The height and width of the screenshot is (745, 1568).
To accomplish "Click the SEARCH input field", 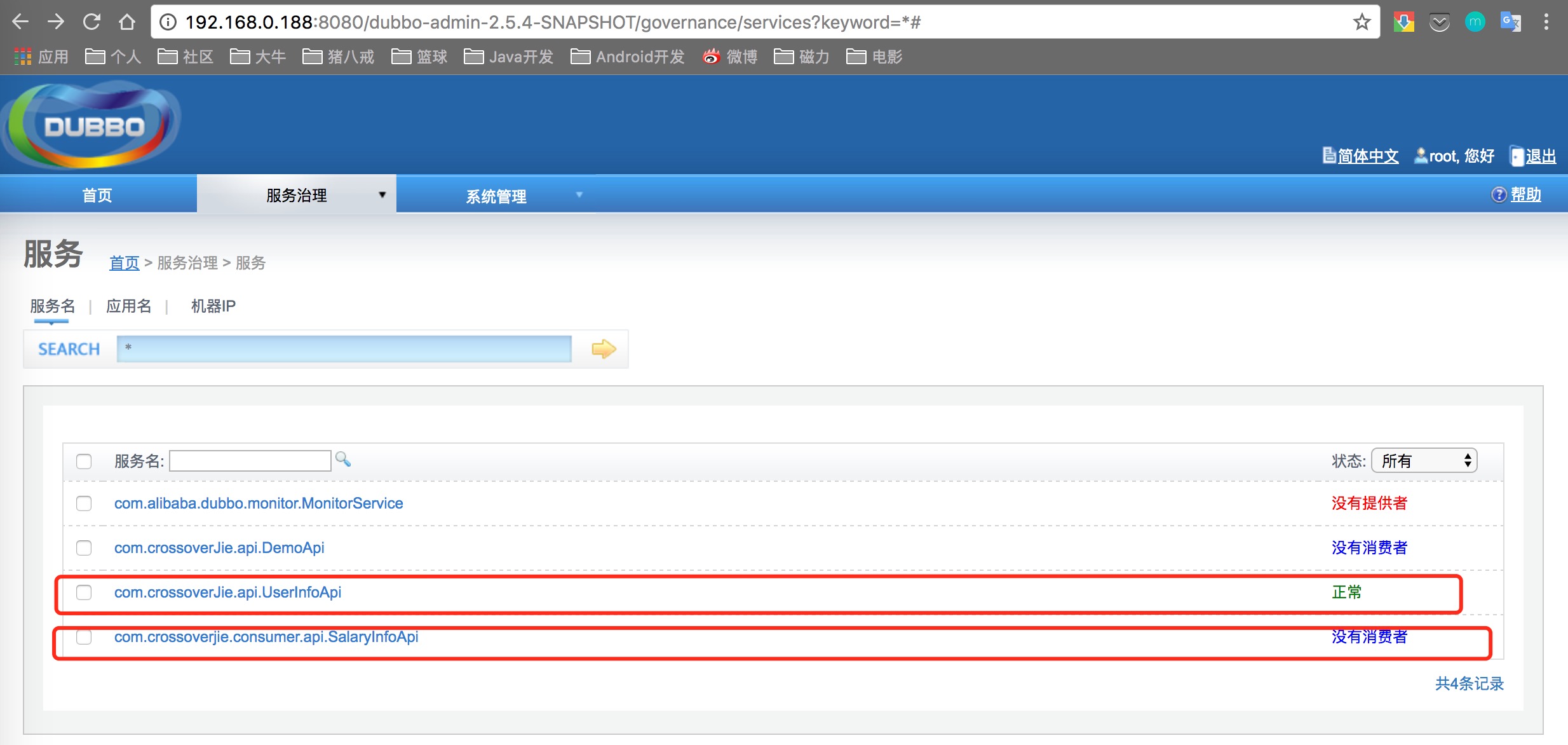I will pos(343,349).
